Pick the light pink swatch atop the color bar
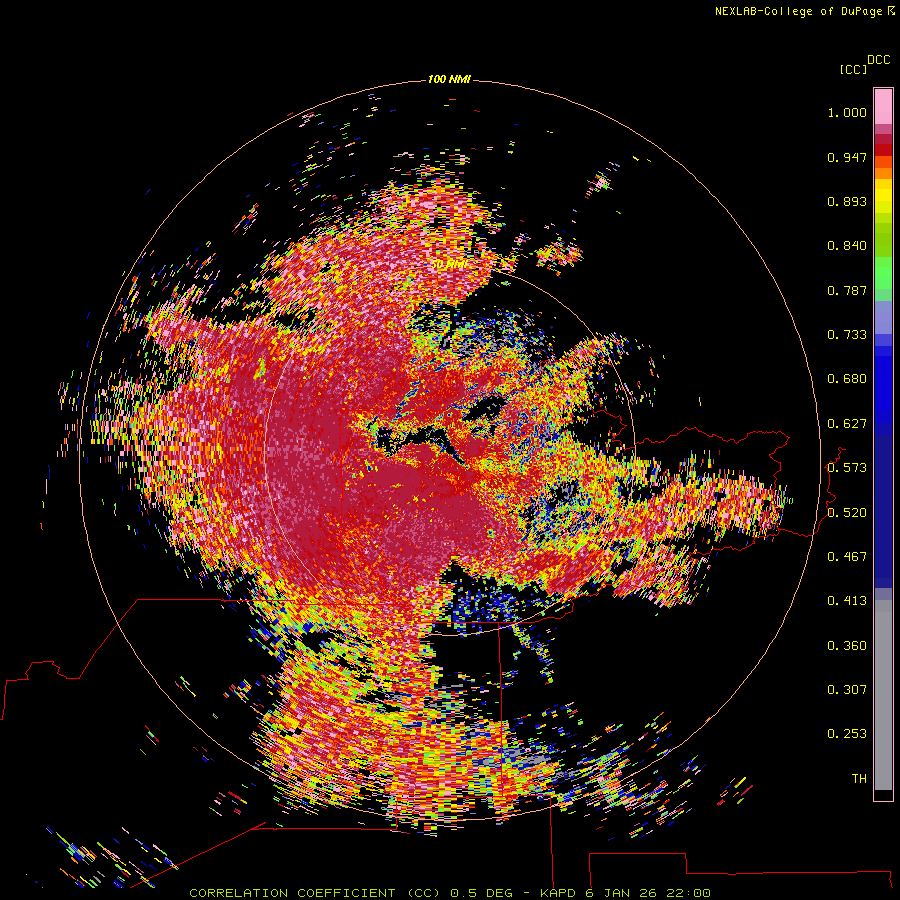The height and width of the screenshot is (900, 900). (x=883, y=106)
